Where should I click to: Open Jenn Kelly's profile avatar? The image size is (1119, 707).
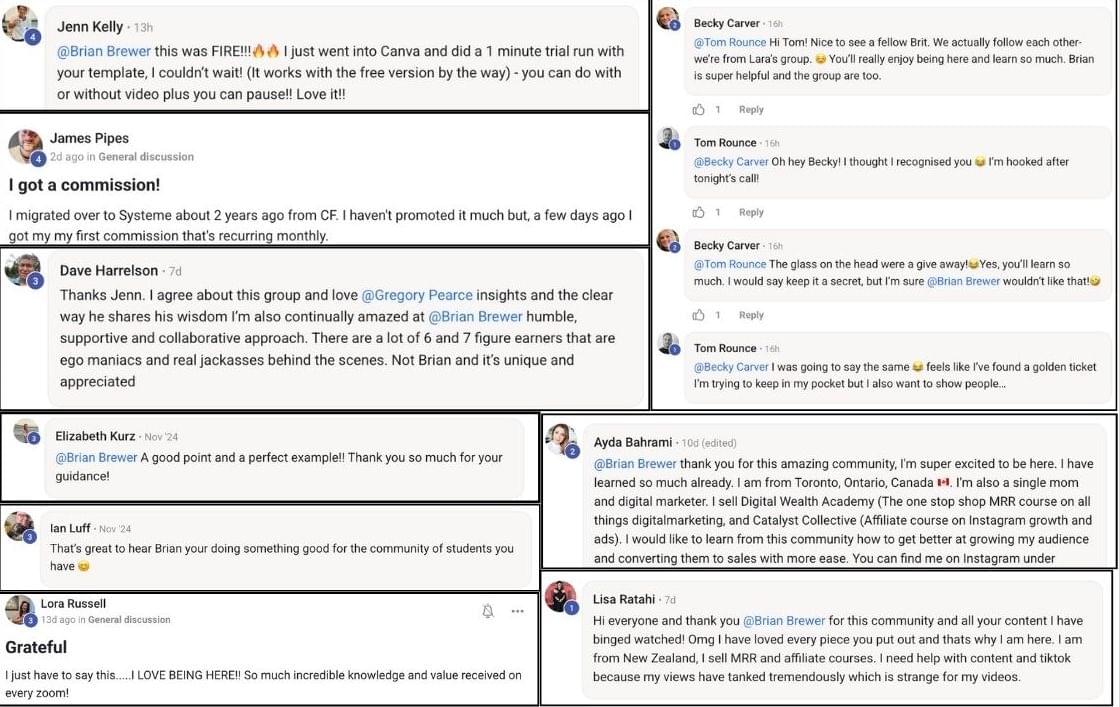(21, 23)
